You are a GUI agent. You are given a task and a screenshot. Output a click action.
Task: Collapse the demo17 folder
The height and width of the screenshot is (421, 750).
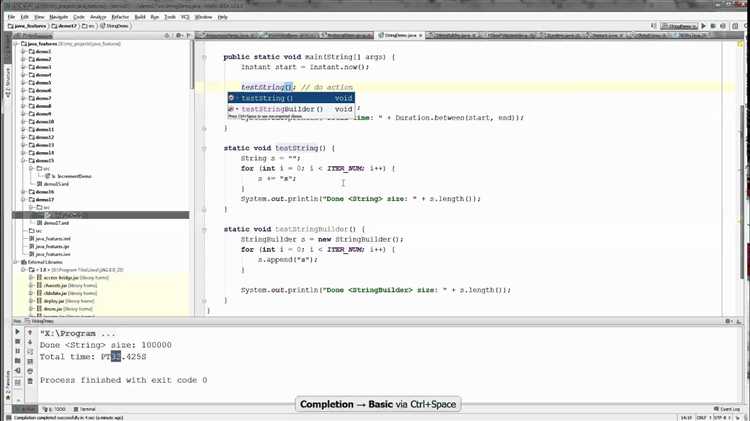[23, 199]
